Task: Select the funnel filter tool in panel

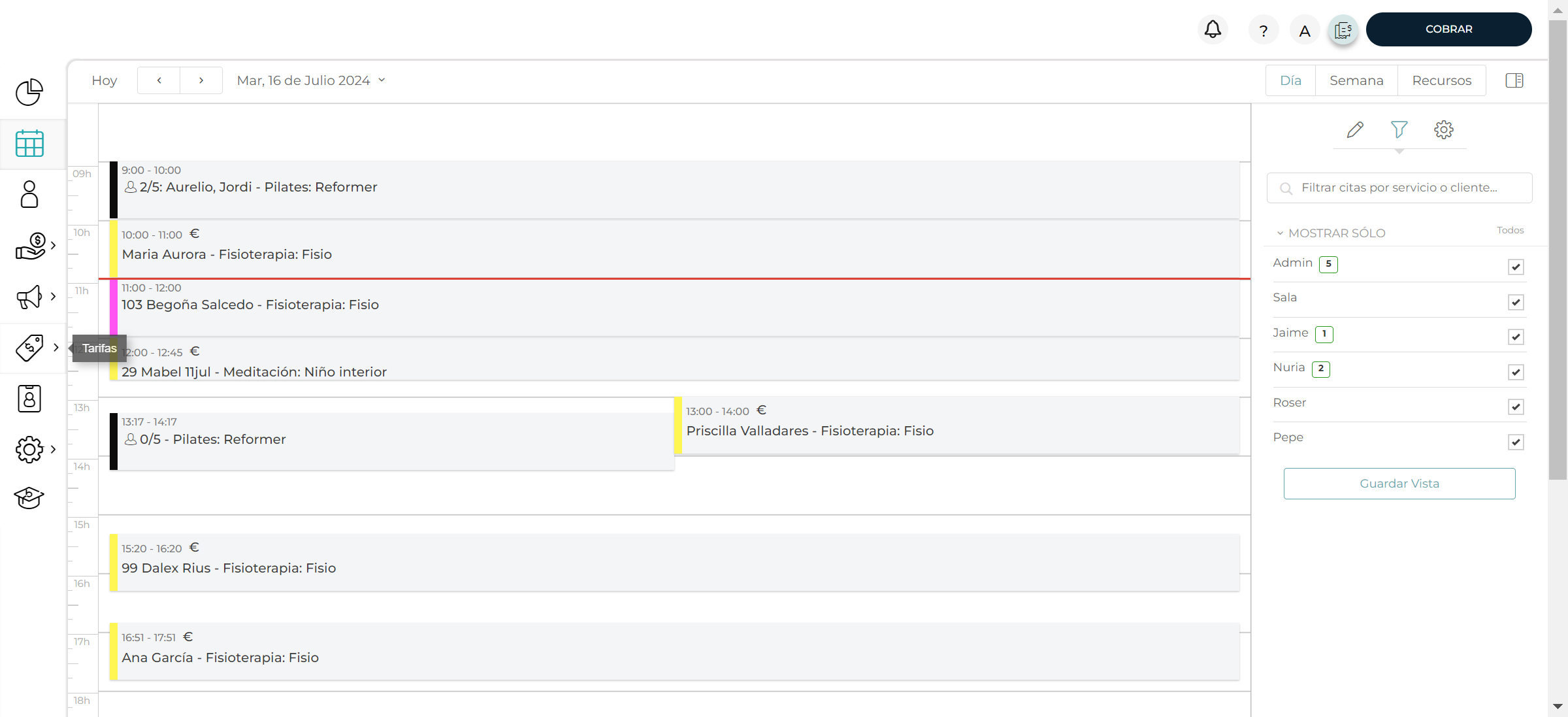Action: 1399,129
